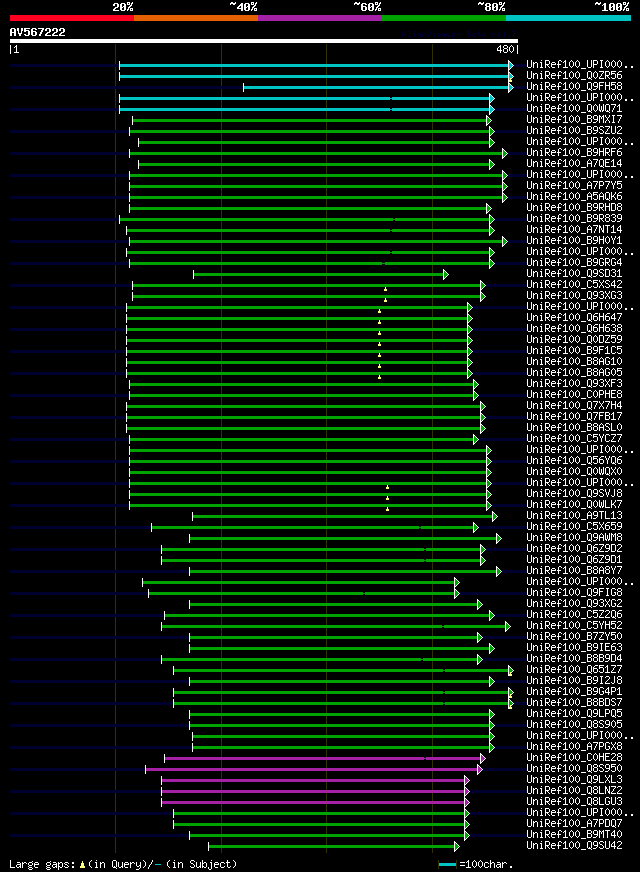640x872 pixels.
Task: Click the UniRef100_Q93XG3 label
Action: tap(574, 295)
